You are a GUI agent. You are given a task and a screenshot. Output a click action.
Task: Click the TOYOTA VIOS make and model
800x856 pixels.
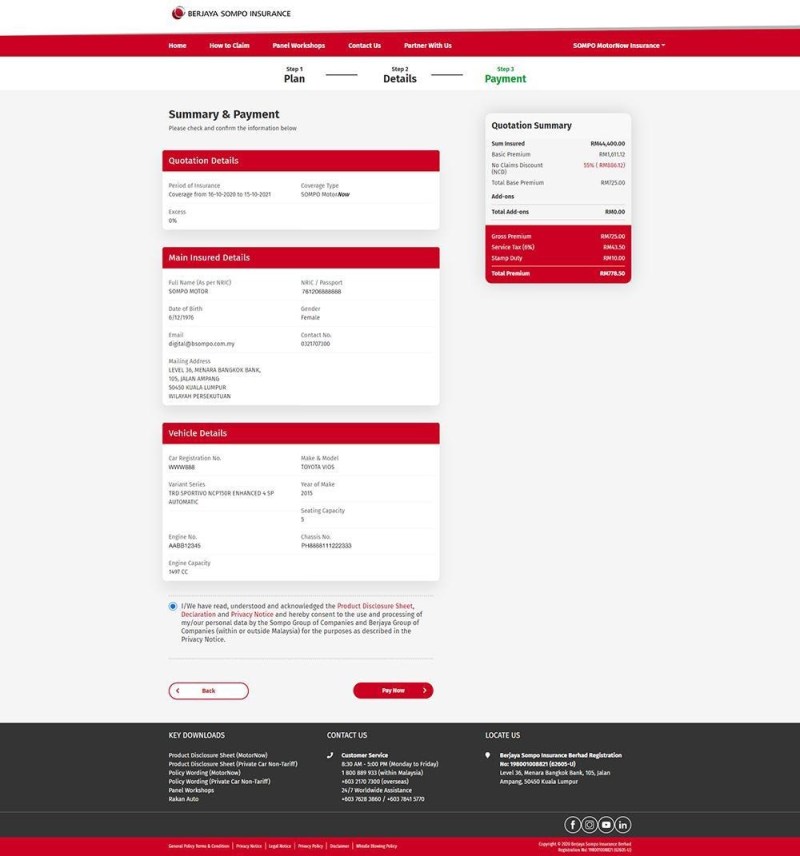click(x=318, y=467)
